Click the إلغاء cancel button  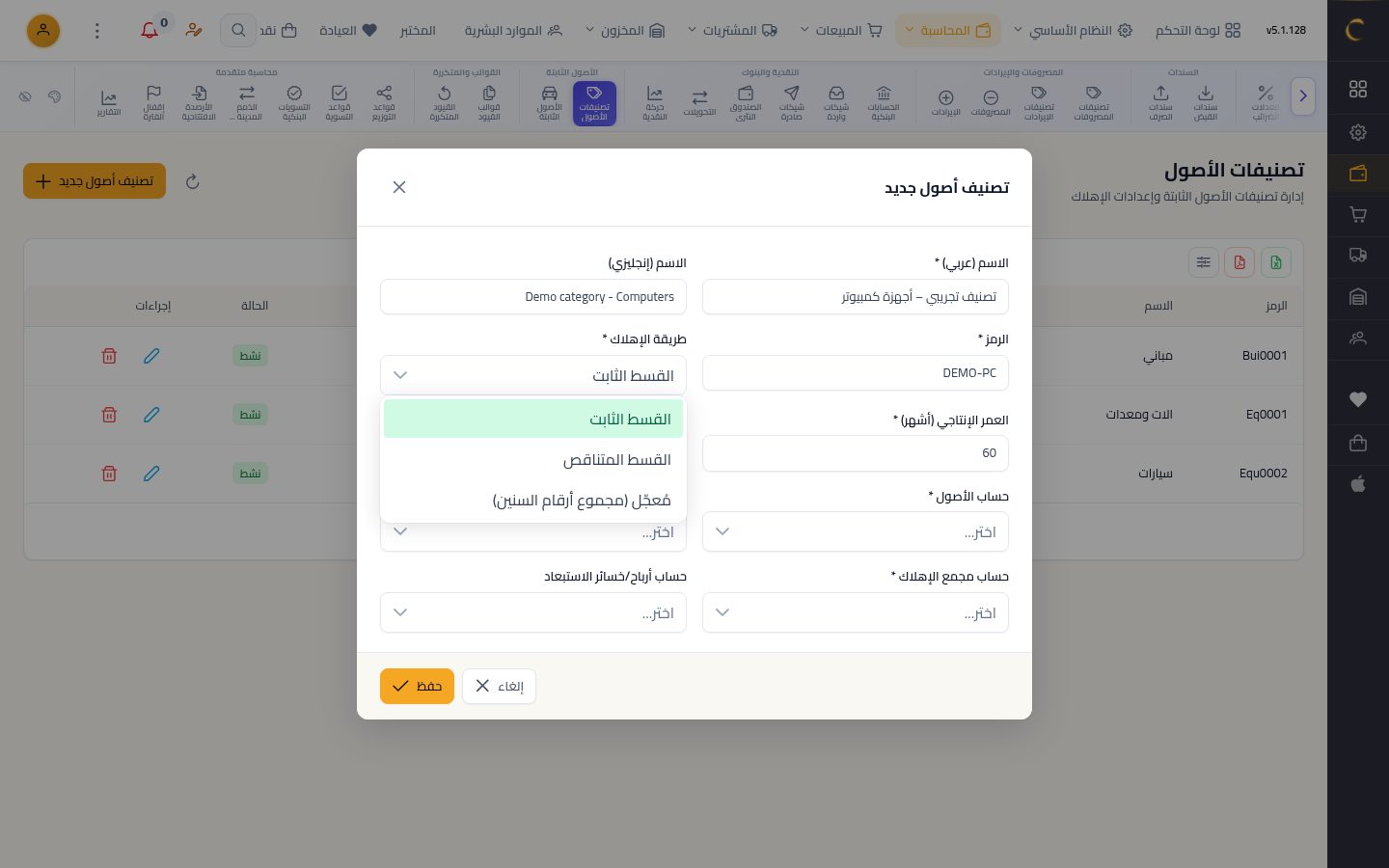[x=499, y=687]
